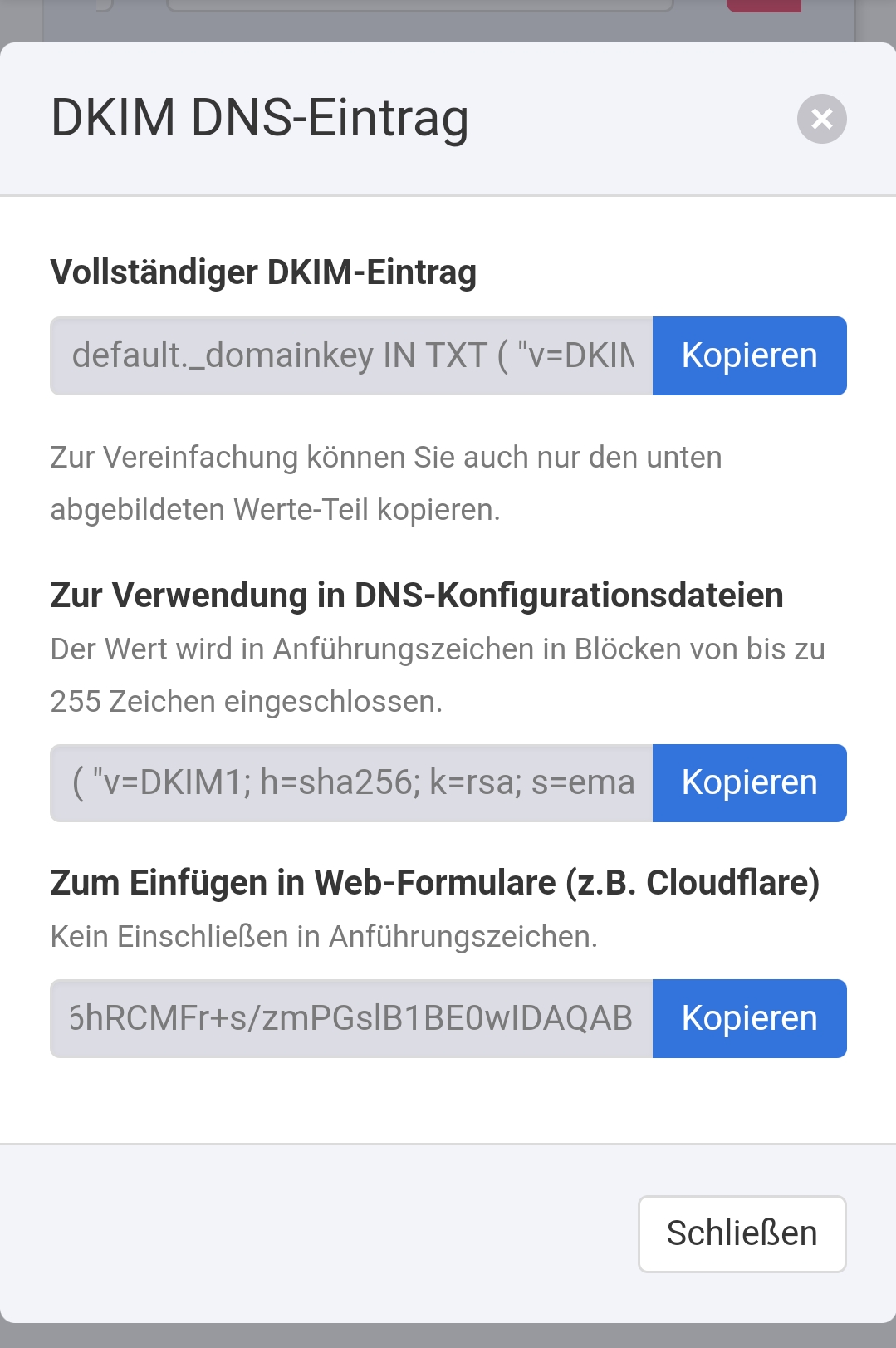Click the dimmed backdrop below the dialog
The image size is (896, 1348).
pyautogui.click(x=448, y=1336)
